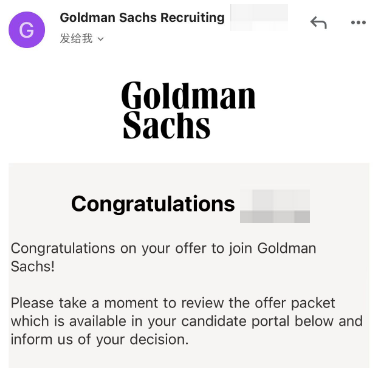Click the 'Please take a moment' line
383x368 pixels.
(173, 303)
